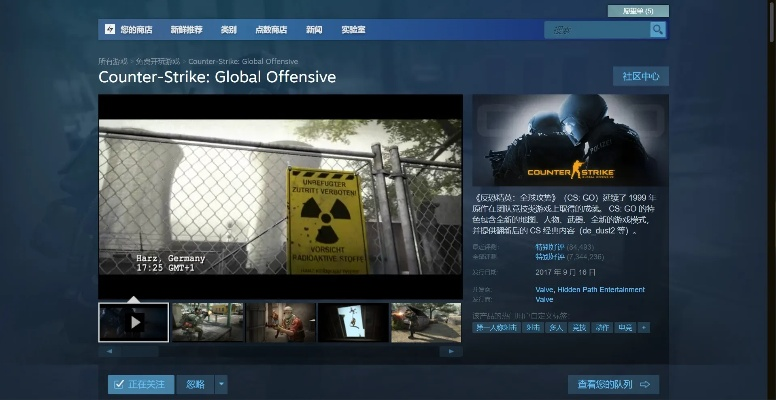This screenshot has height=400, width=776.
Task: Click the search magnifier icon
Action: tap(657, 30)
